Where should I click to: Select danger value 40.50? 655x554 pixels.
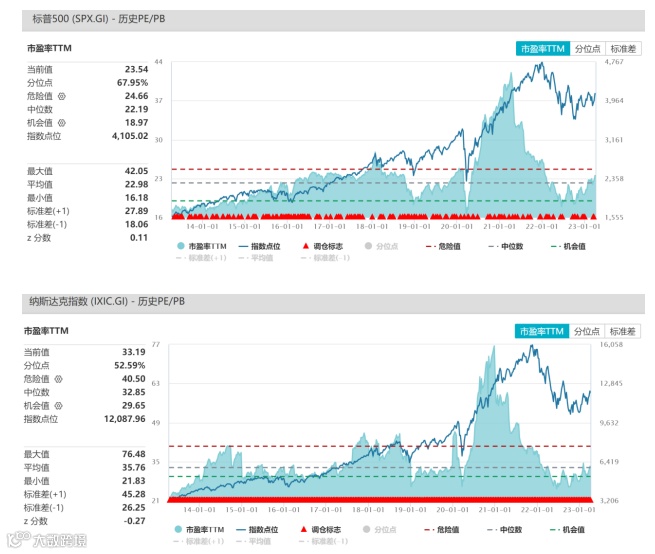coord(134,379)
